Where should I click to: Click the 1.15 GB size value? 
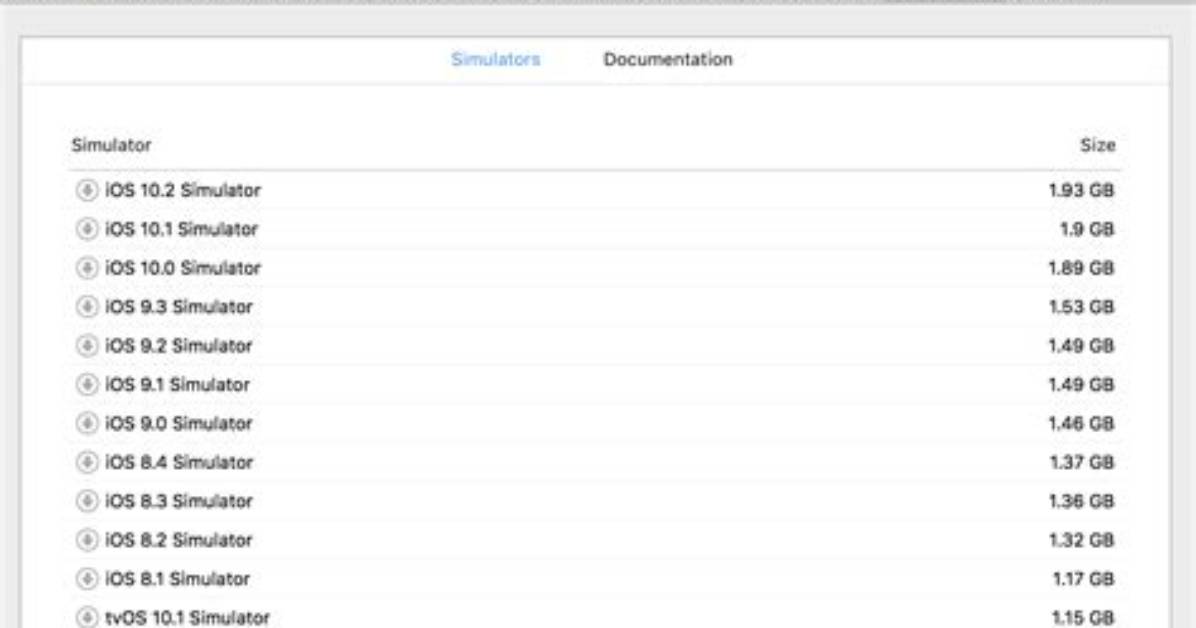1082,617
